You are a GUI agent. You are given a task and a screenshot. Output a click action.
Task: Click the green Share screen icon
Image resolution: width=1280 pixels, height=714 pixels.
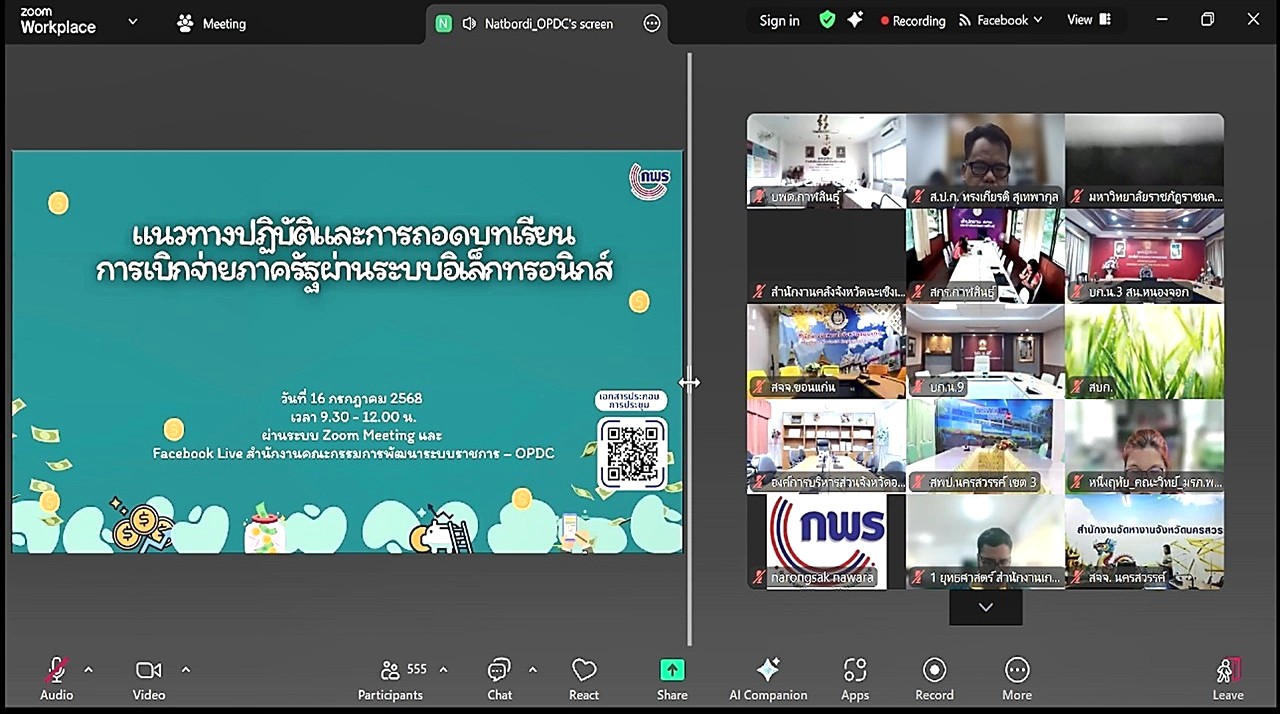(672, 670)
